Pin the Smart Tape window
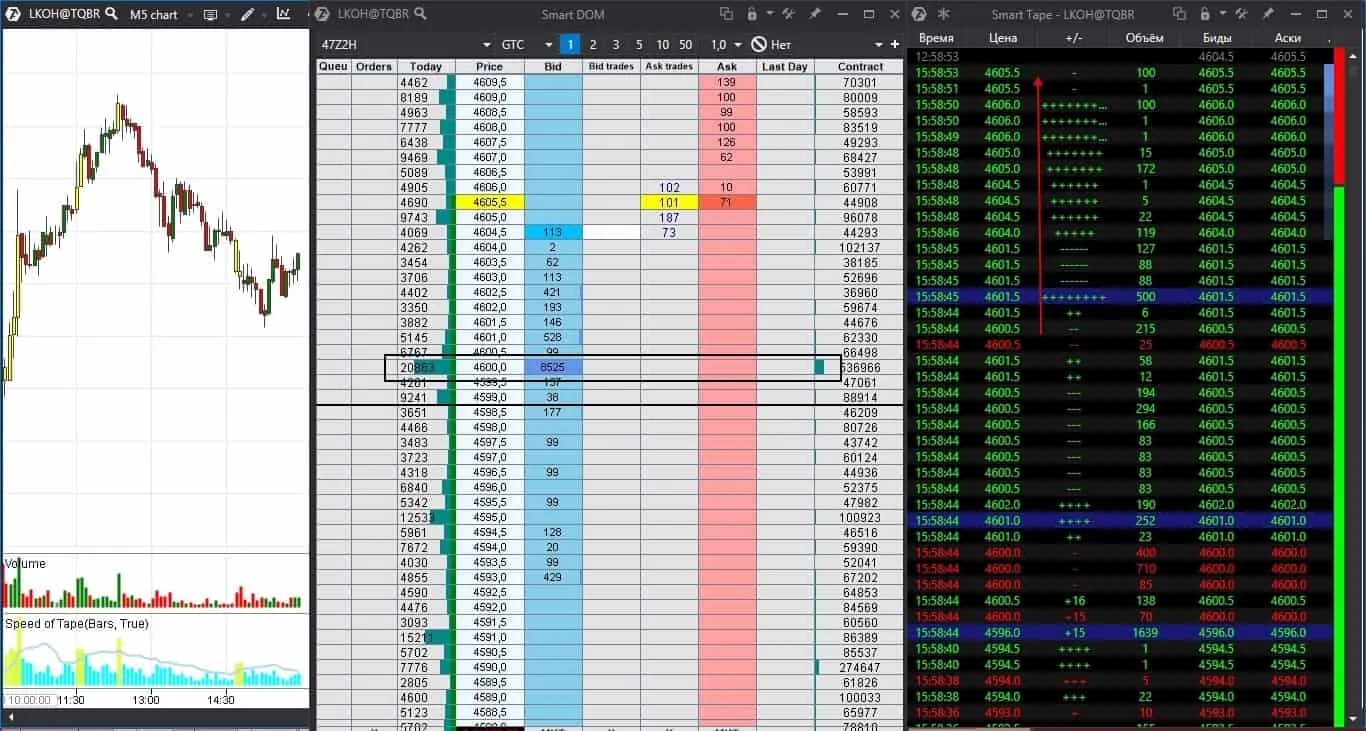This screenshot has width=1366, height=731. (x=1269, y=14)
